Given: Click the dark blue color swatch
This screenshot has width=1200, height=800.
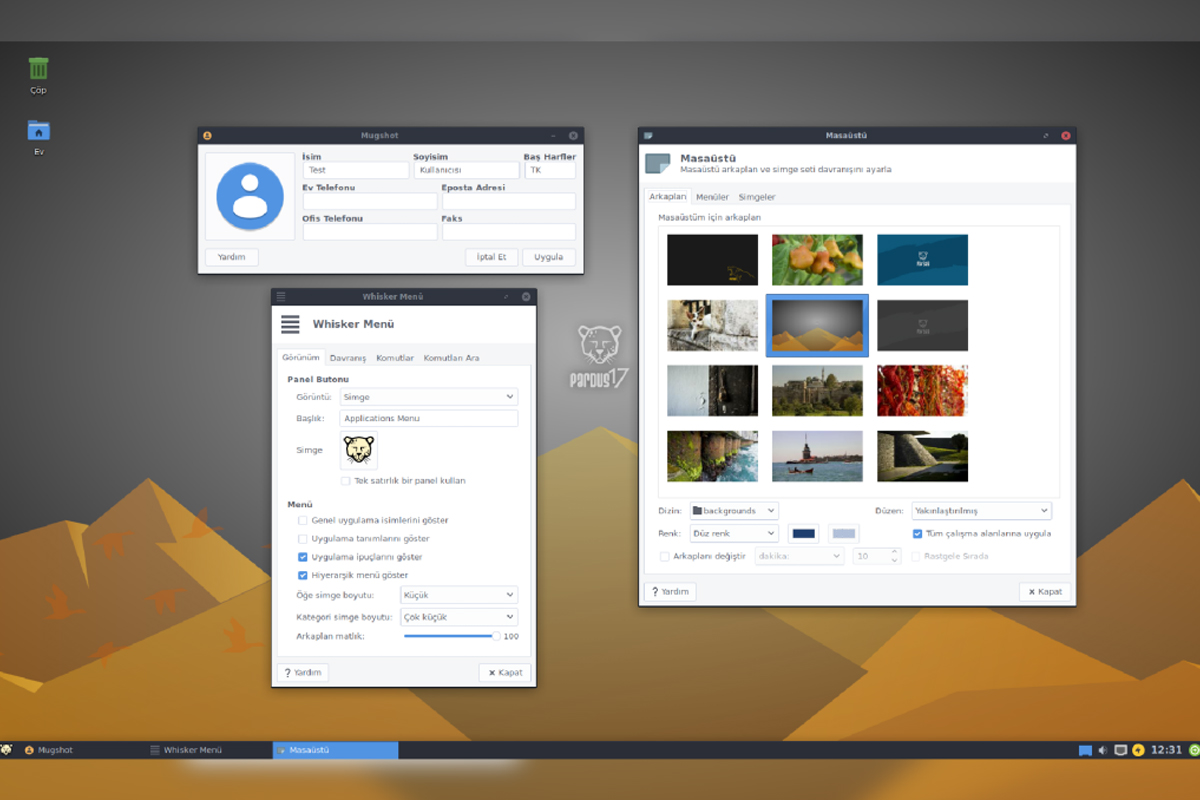Looking at the screenshot, I should (804, 534).
